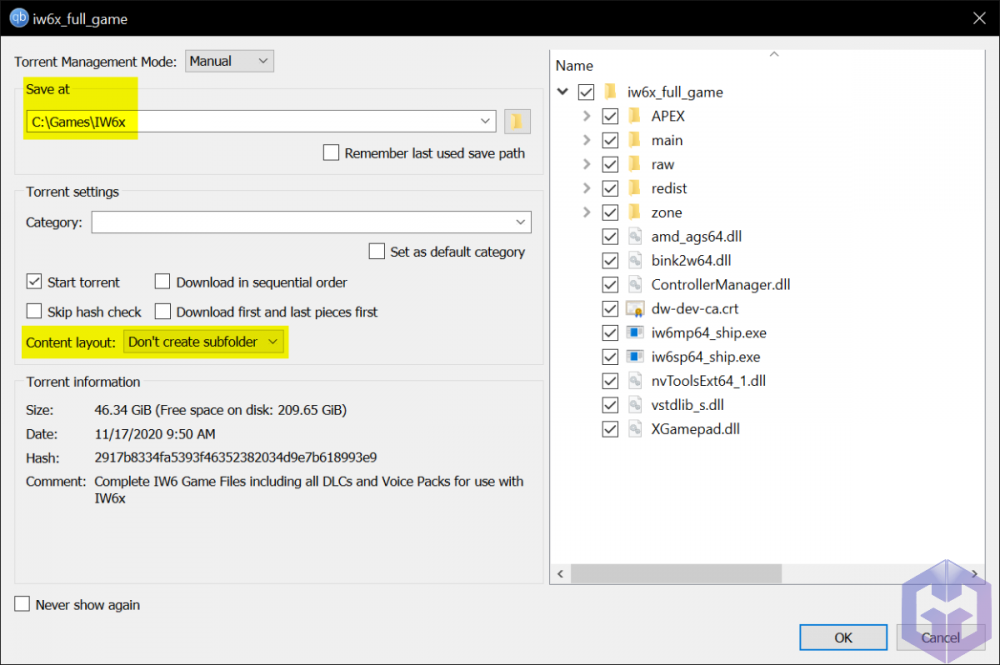Check the Skip hash check box
The width and height of the screenshot is (1000, 665).
35,312
